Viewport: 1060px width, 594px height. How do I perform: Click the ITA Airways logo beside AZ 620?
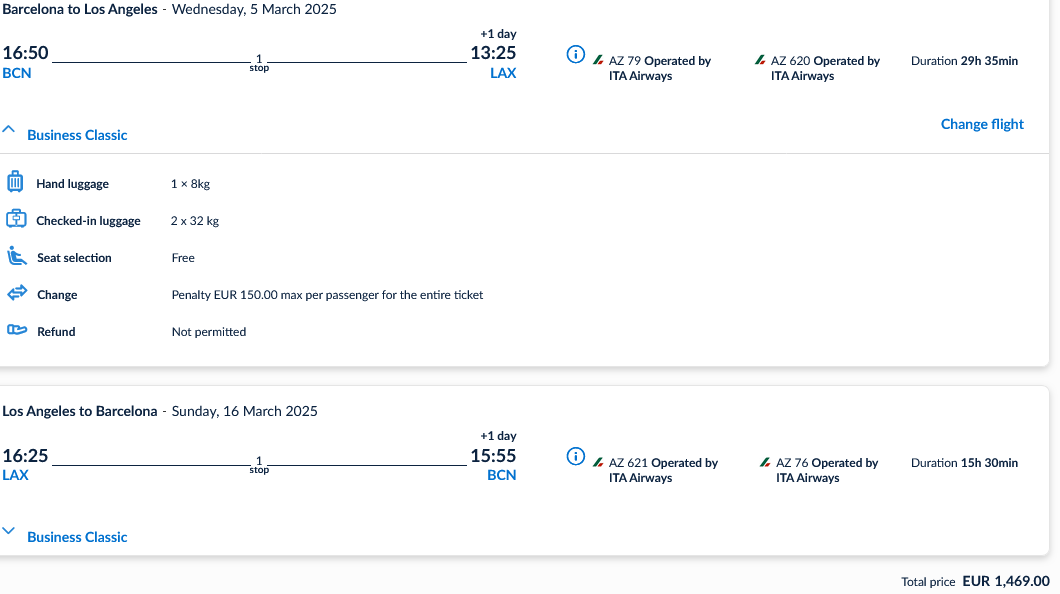click(761, 61)
